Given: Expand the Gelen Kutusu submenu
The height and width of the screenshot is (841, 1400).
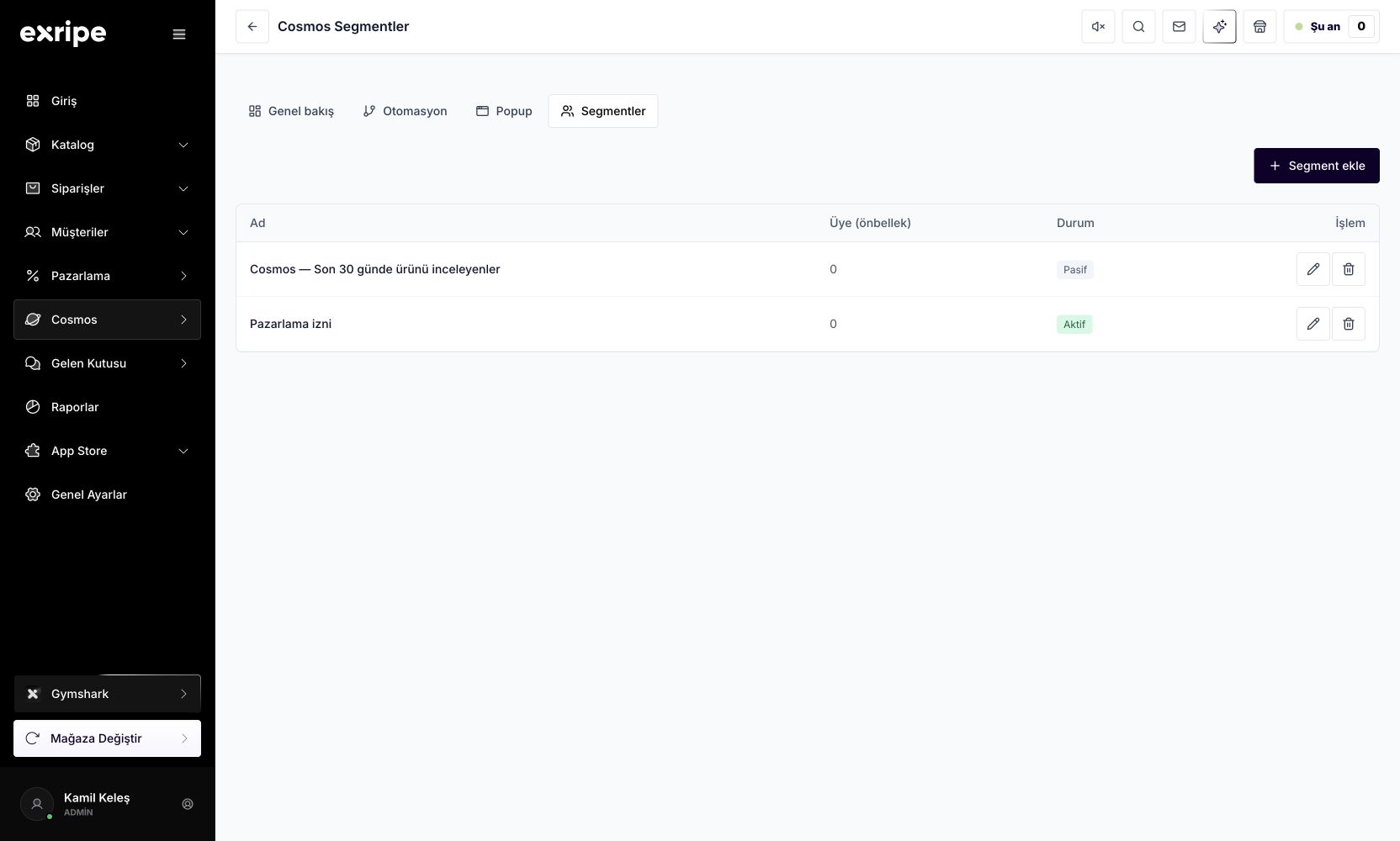Looking at the screenshot, I should point(107,363).
